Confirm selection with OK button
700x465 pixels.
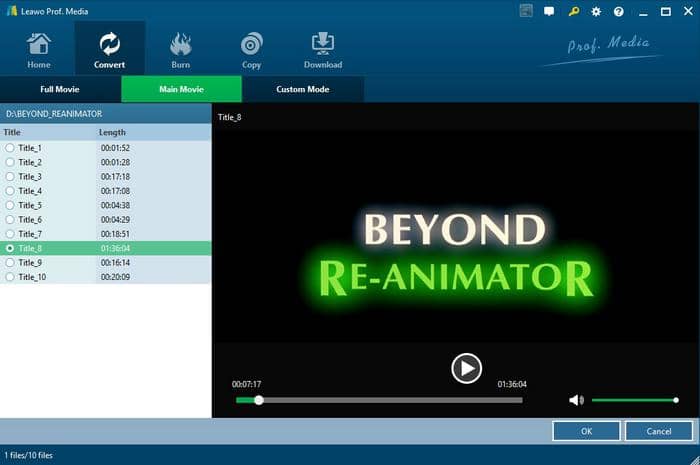tap(586, 431)
